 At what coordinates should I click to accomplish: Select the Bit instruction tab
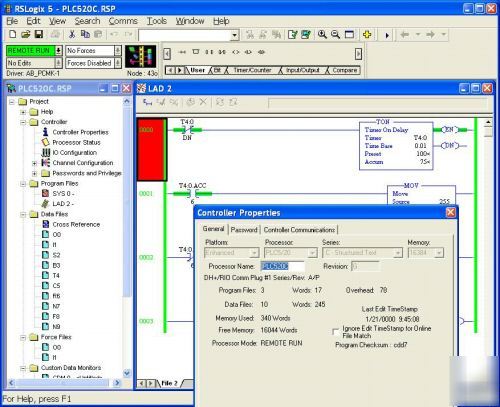(217, 70)
